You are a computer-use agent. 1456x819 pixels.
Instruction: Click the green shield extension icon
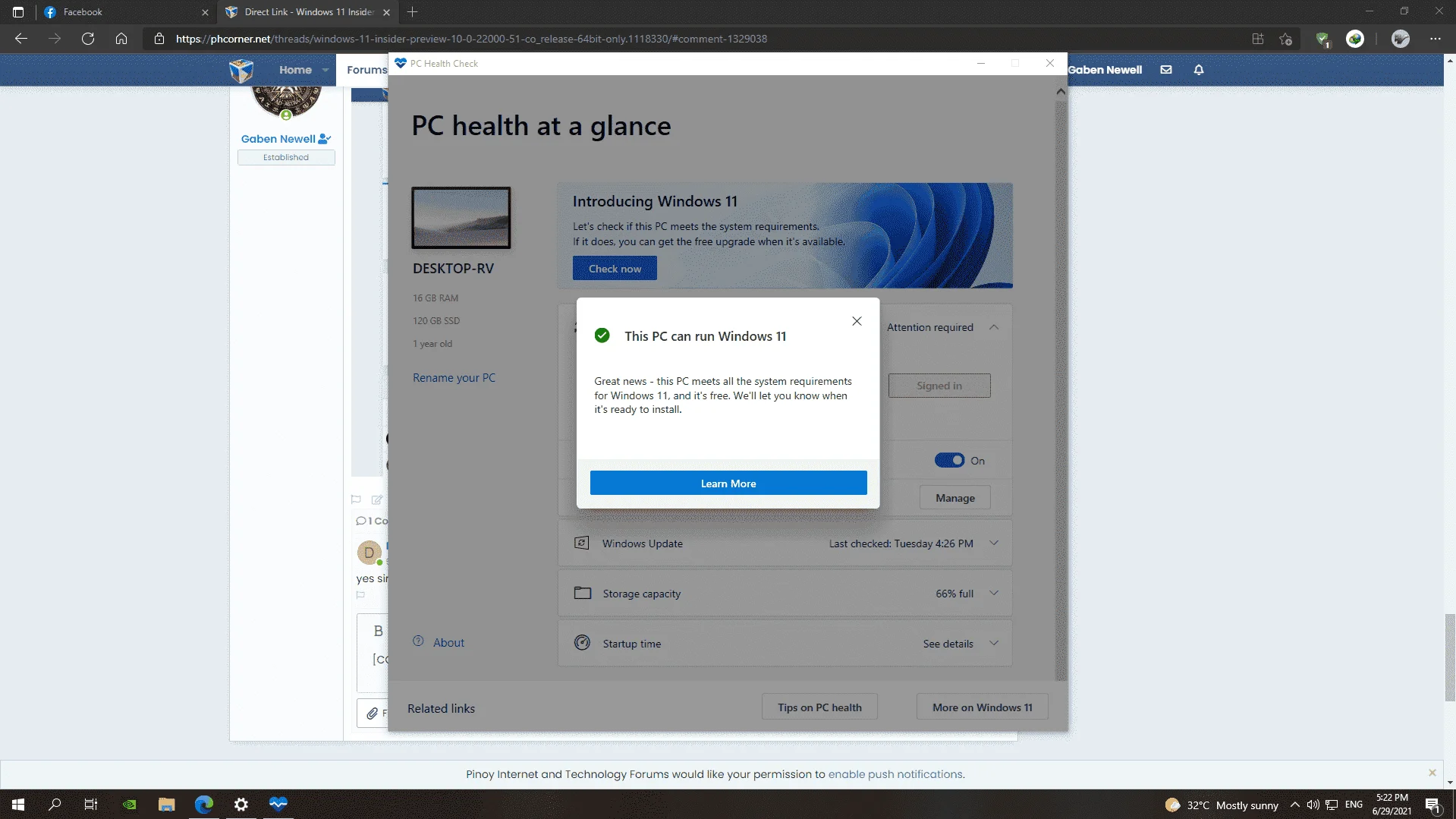[1322, 39]
